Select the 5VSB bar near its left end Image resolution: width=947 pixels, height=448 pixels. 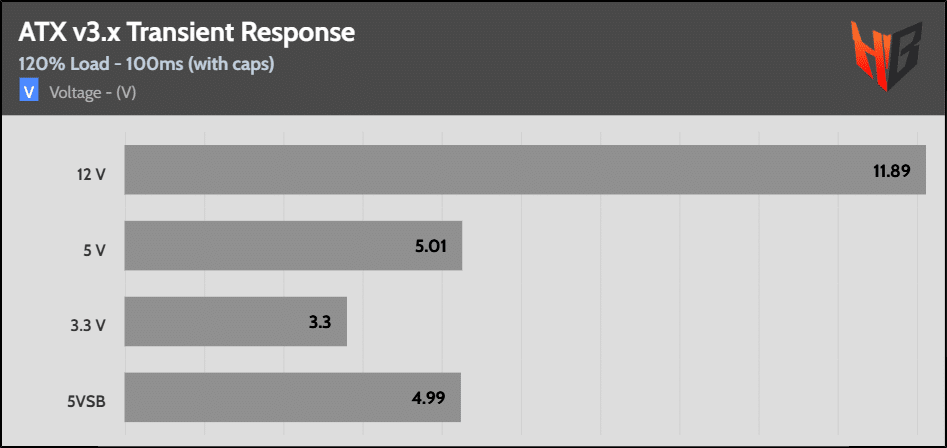[160, 398]
